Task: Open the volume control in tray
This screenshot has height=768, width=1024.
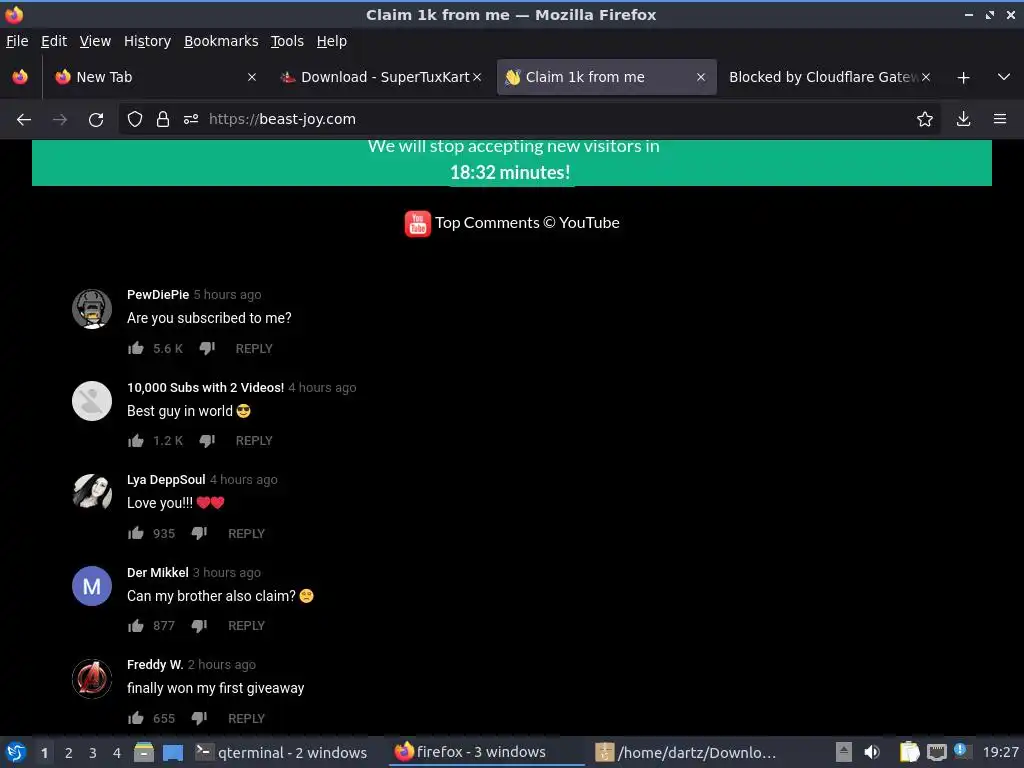Action: point(871,752)
